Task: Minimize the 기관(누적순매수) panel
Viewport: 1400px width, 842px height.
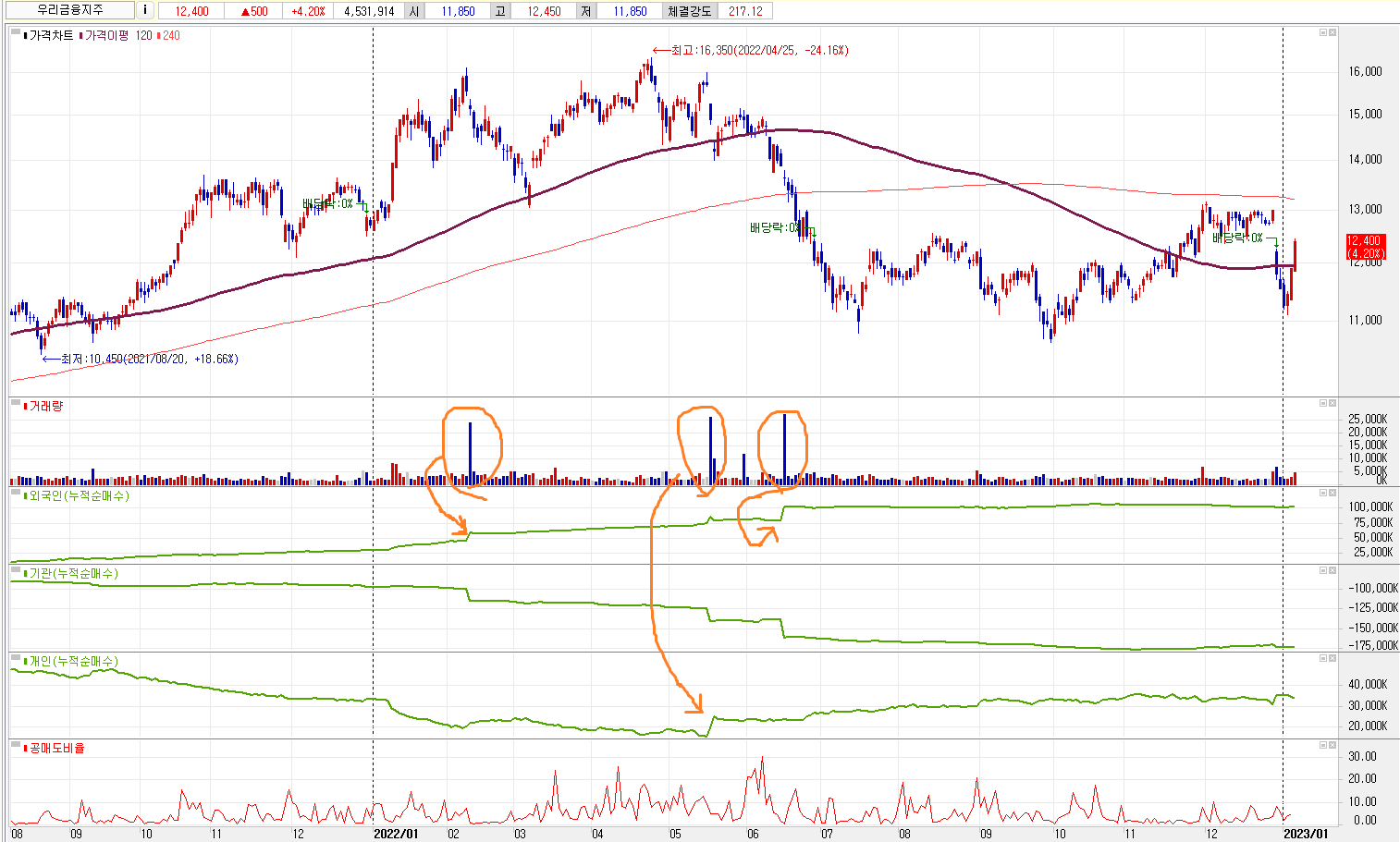Action: point(1322,571)
